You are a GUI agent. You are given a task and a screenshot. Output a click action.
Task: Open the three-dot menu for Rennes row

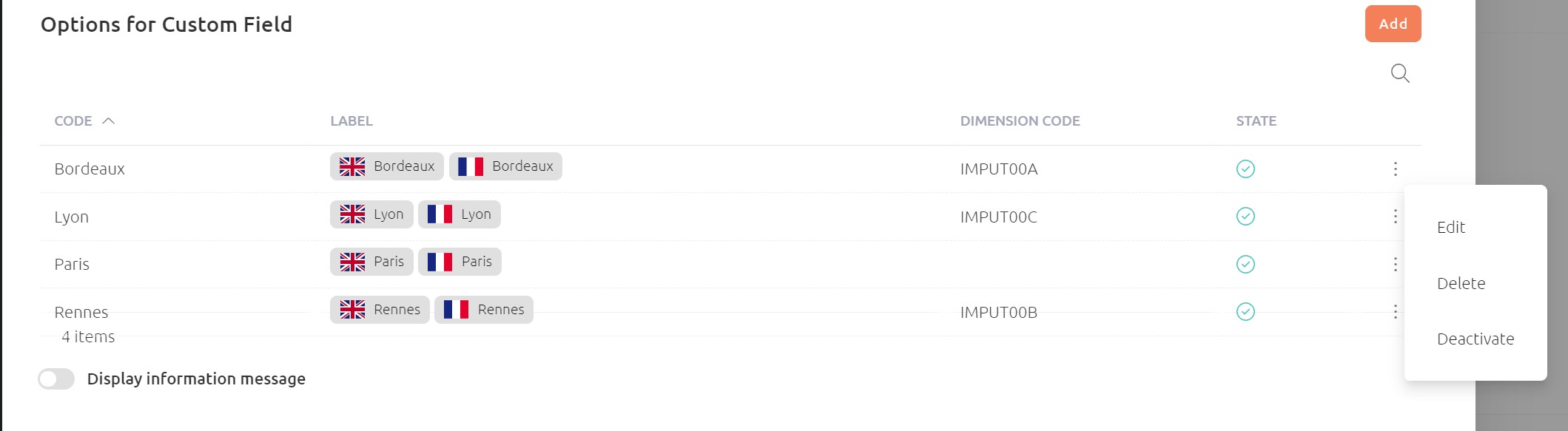click(x=1396, y=311)
